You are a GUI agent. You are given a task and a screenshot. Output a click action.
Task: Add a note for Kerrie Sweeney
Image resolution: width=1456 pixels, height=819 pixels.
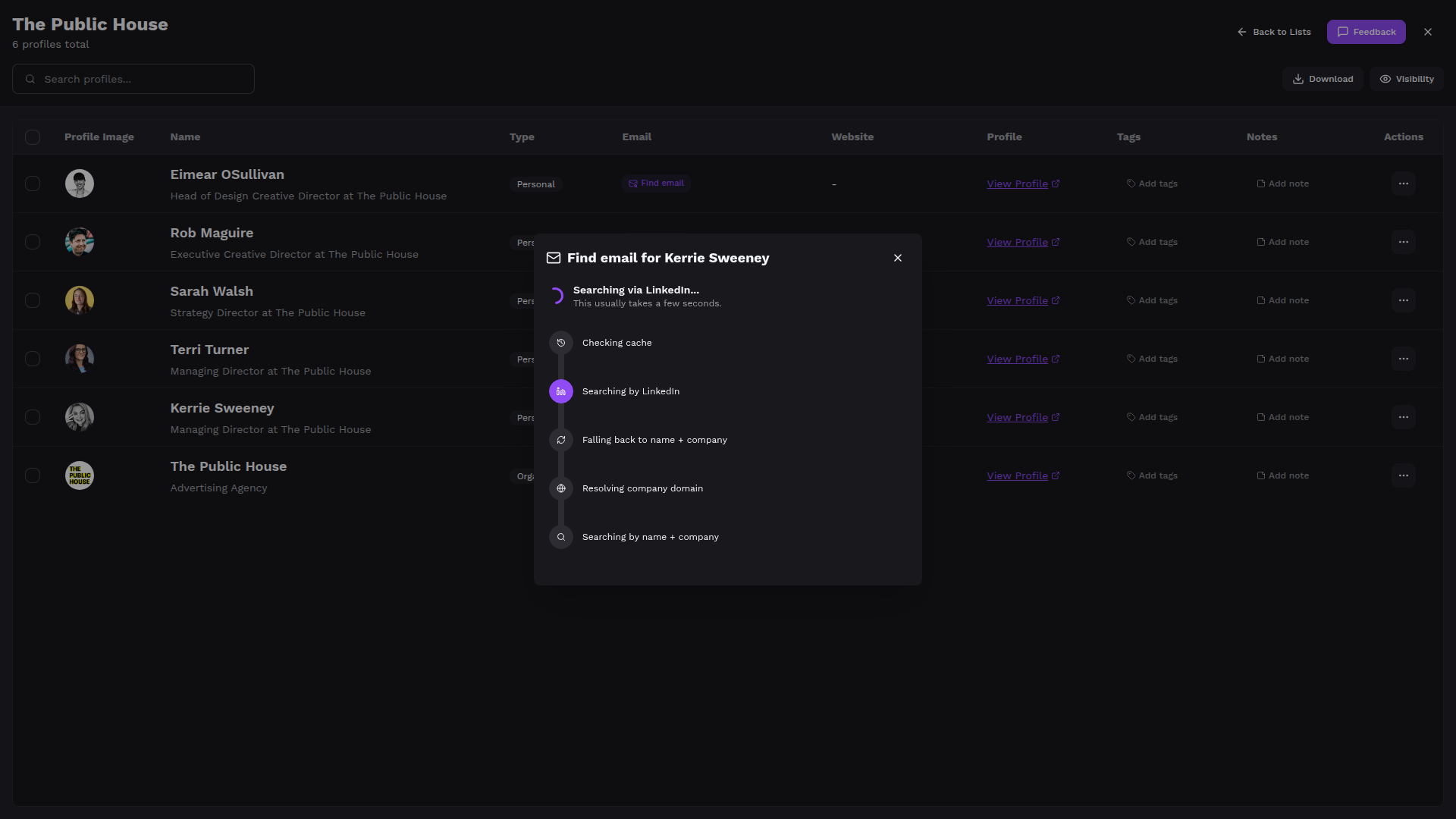[1283, 417]
